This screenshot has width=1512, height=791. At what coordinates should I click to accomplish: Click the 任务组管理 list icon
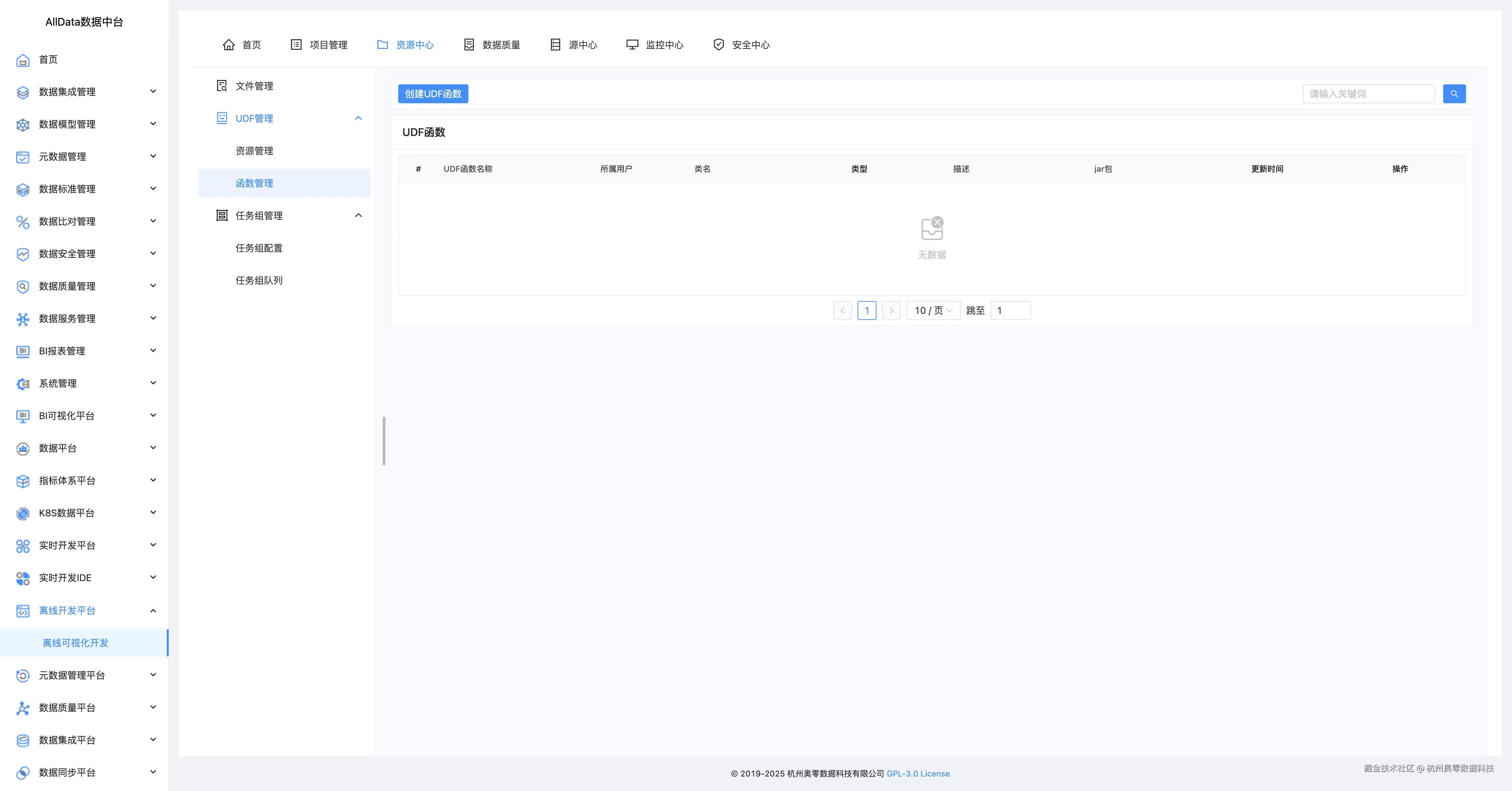click(222, 215)
